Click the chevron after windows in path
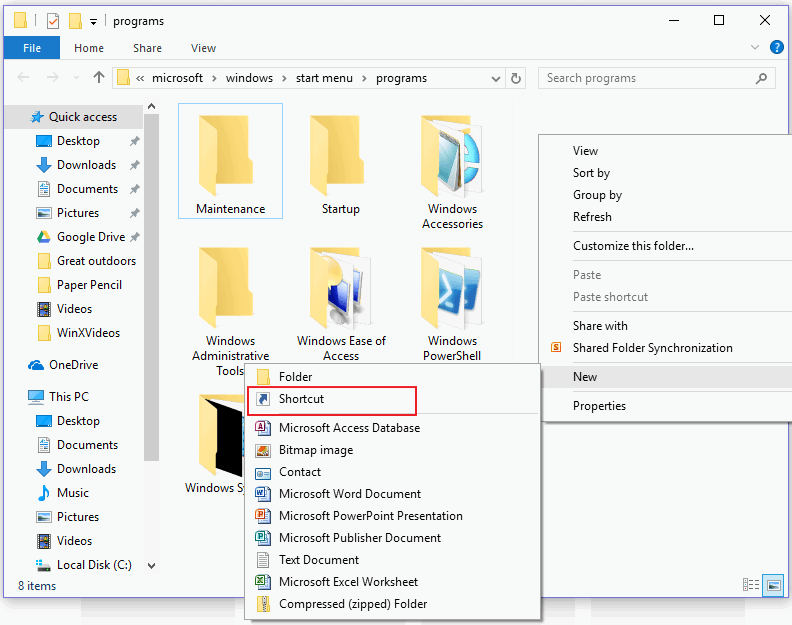 (x=284, y=78)
